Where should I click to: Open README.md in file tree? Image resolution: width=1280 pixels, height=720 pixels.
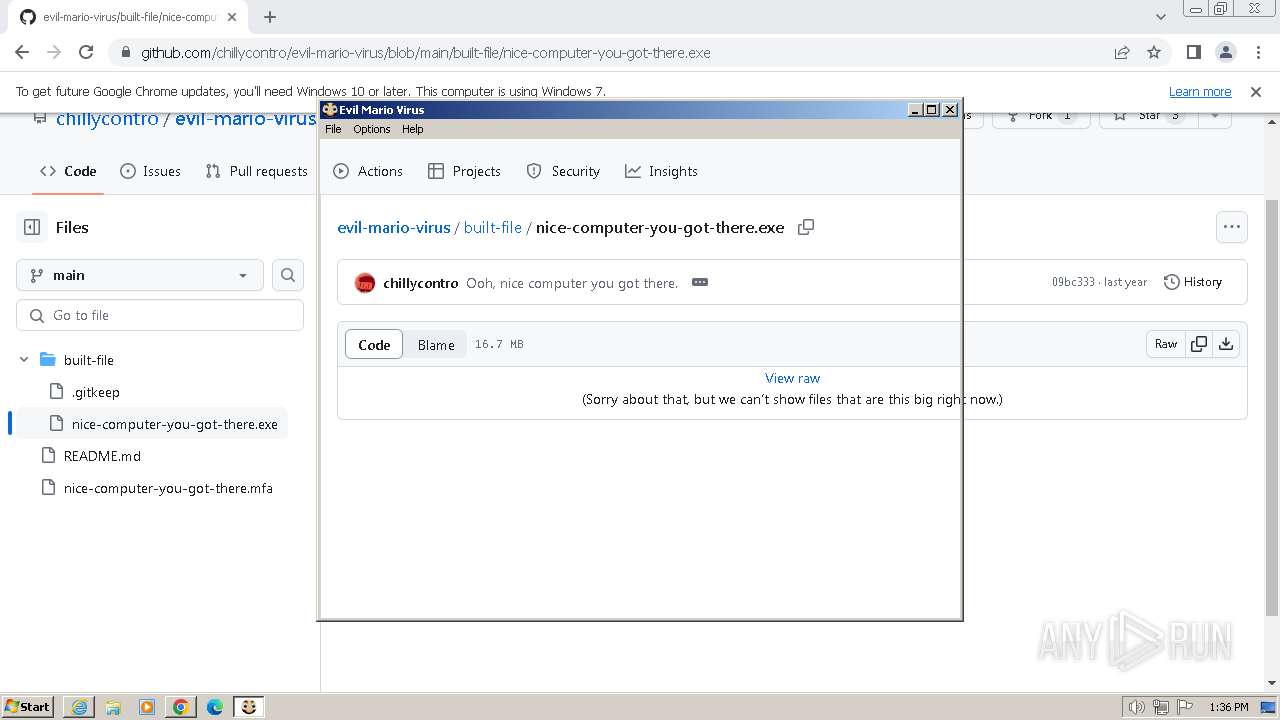(x=102, y=456)
